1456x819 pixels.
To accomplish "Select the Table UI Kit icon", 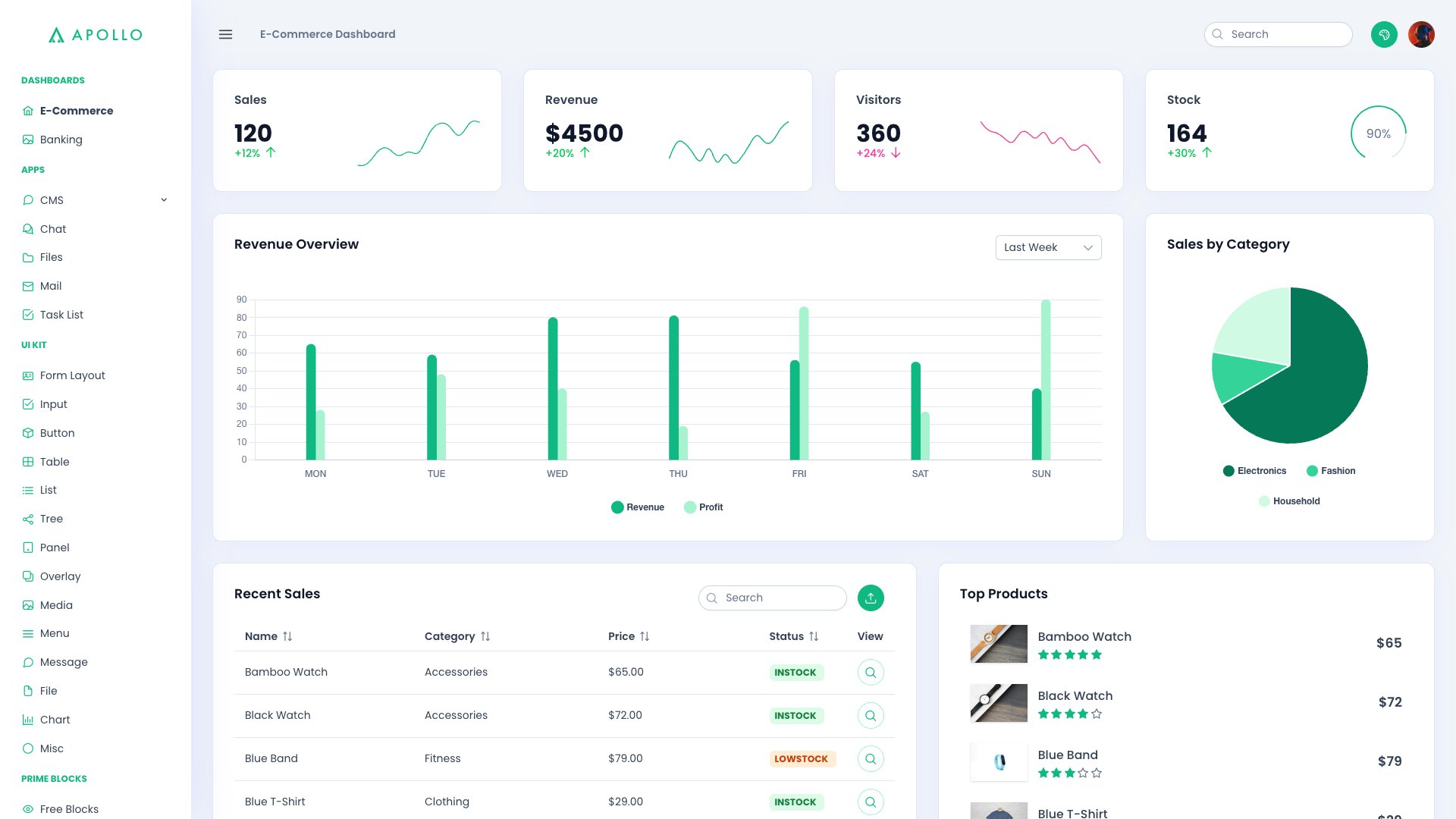I will [x=28, y=461].
